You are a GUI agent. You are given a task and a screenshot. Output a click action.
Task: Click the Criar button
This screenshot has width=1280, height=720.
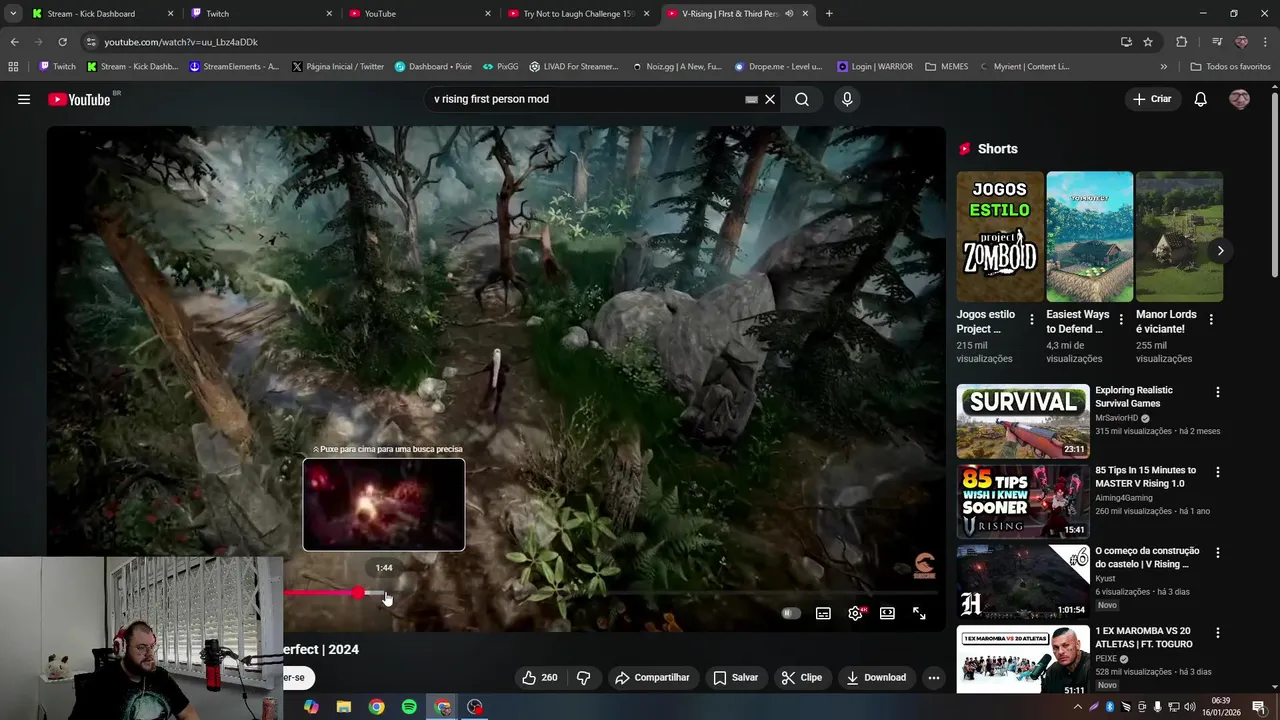pos(1151,99)
